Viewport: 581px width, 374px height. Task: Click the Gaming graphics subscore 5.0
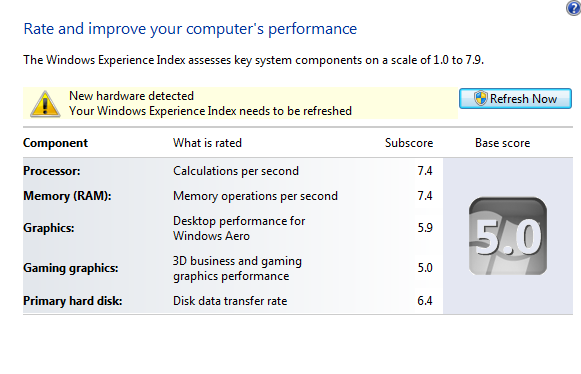click(425, 268)
